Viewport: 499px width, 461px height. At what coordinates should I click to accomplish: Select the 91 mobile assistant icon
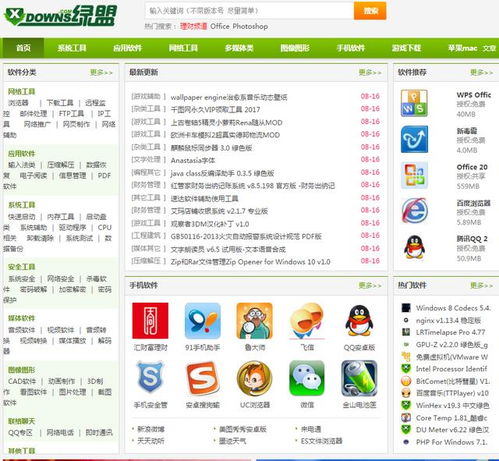click(202, 320)
